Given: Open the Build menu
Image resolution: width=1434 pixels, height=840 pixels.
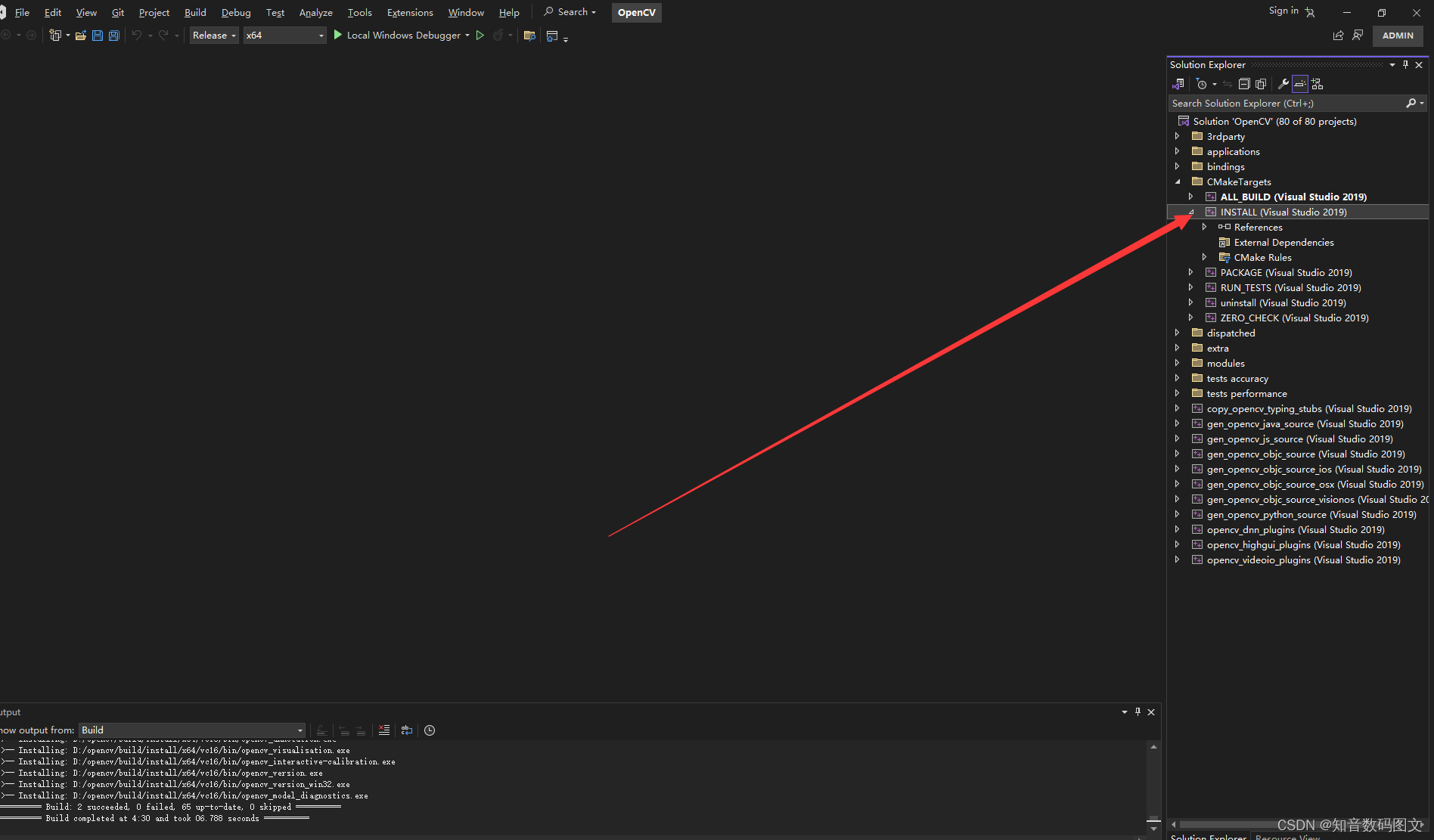Looking at the screenshot, I should 194,12.
